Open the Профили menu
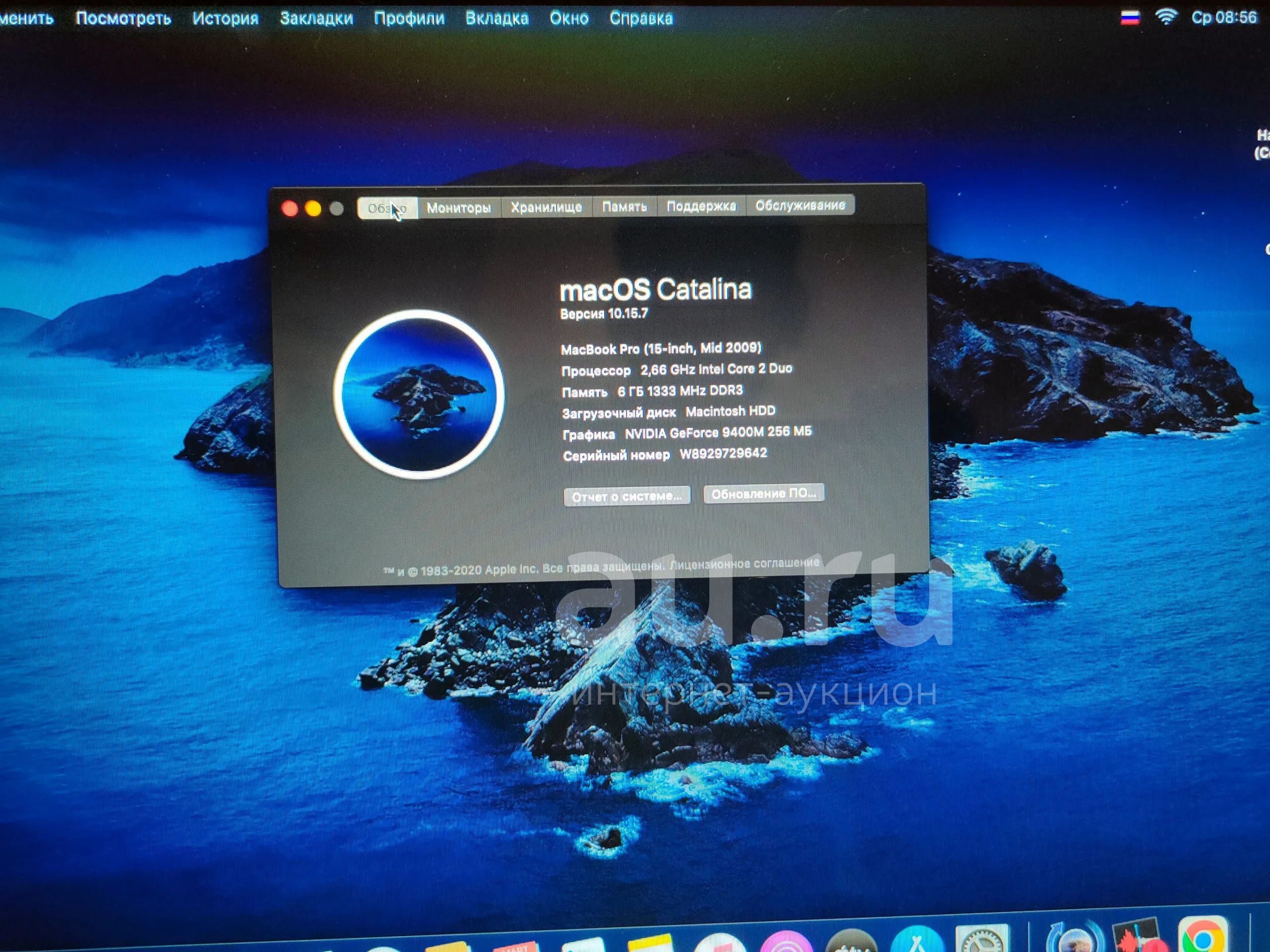 pyautogui.click(x=409, y=18)
